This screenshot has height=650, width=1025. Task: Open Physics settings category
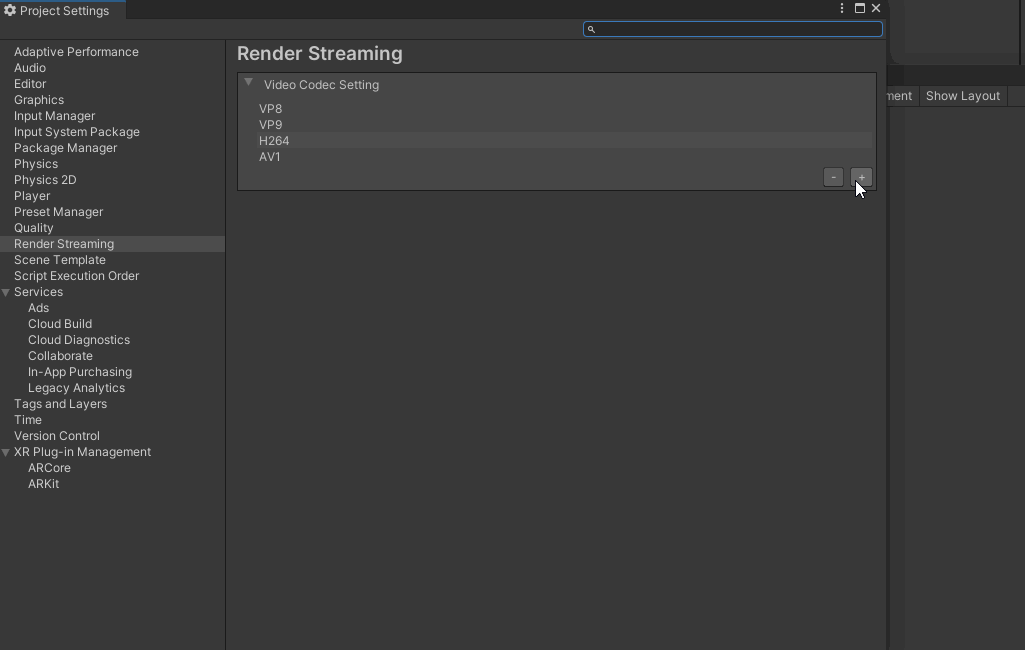tap(36, 163)
